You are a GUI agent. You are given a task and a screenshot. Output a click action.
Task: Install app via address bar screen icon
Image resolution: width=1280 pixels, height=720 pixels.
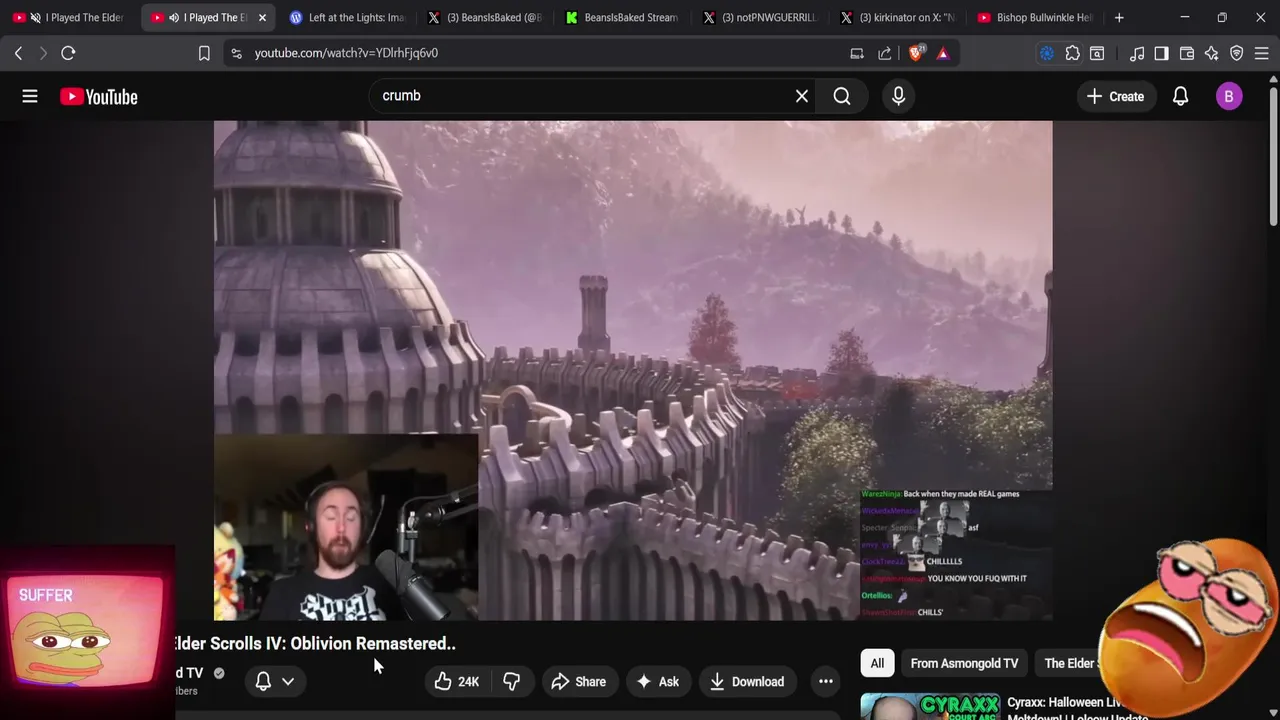[857, 53]
